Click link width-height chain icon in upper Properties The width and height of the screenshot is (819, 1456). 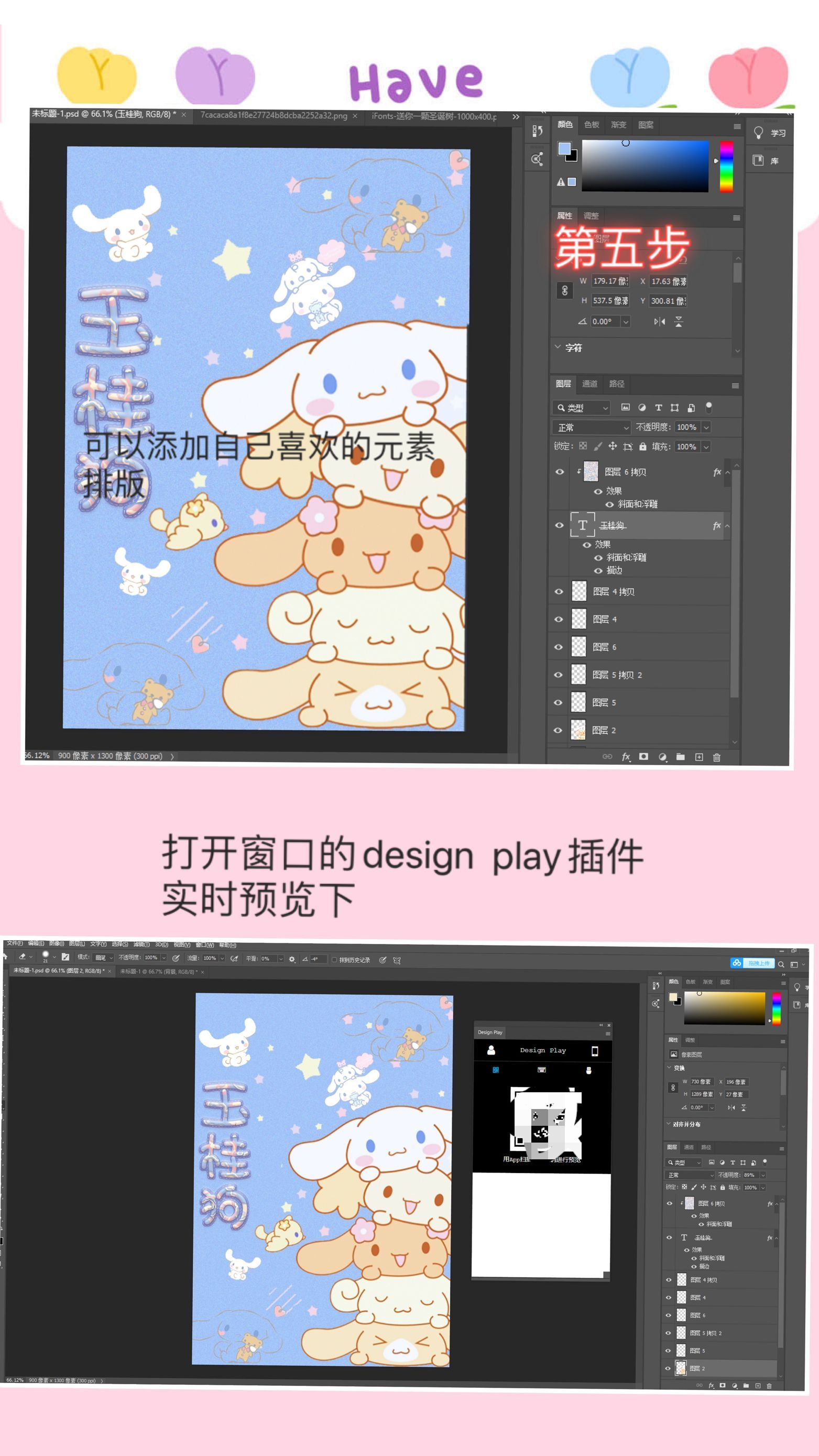coord(565,290)
